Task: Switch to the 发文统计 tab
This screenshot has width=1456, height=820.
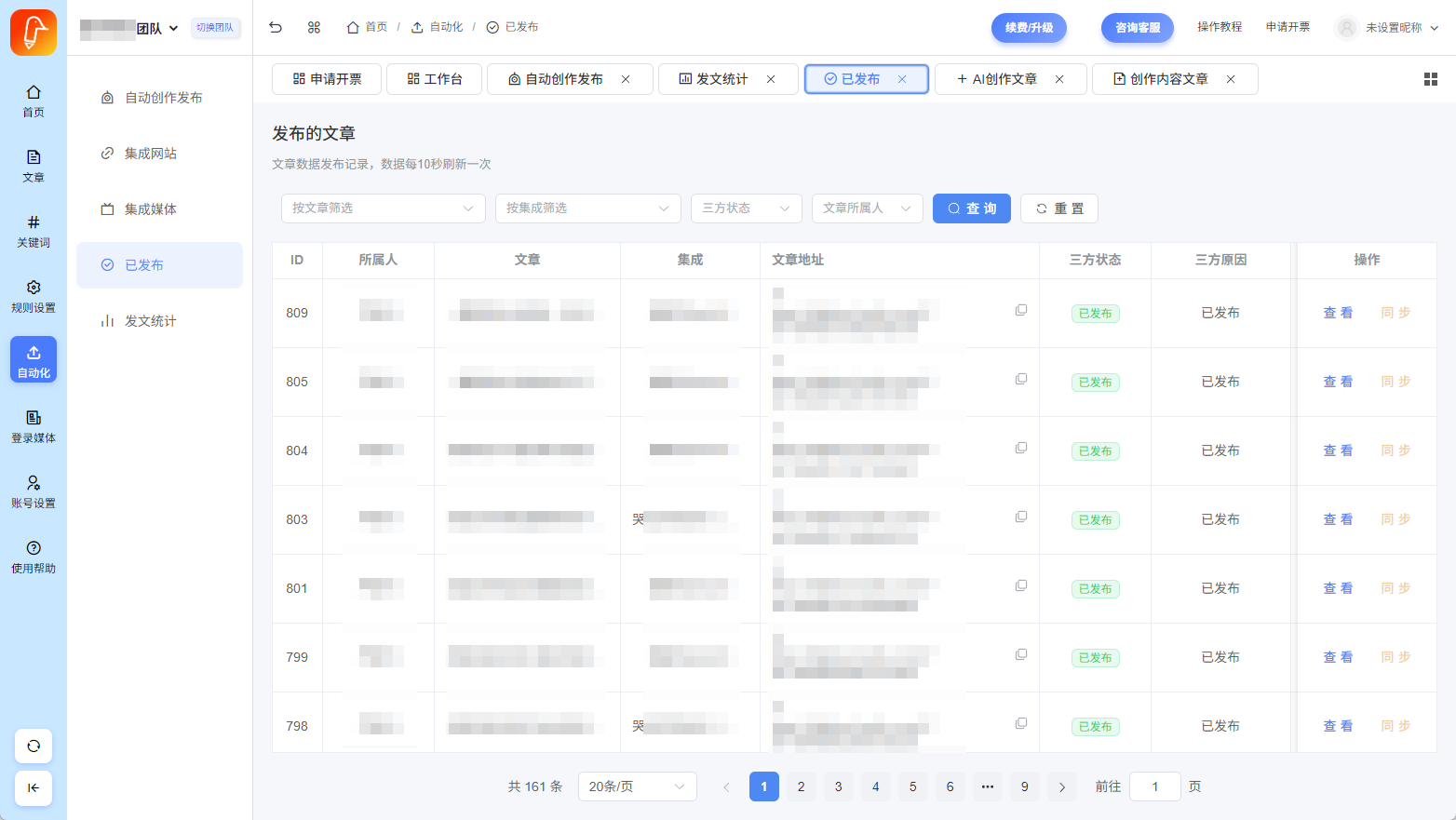Action: click(x=721, y=79)
